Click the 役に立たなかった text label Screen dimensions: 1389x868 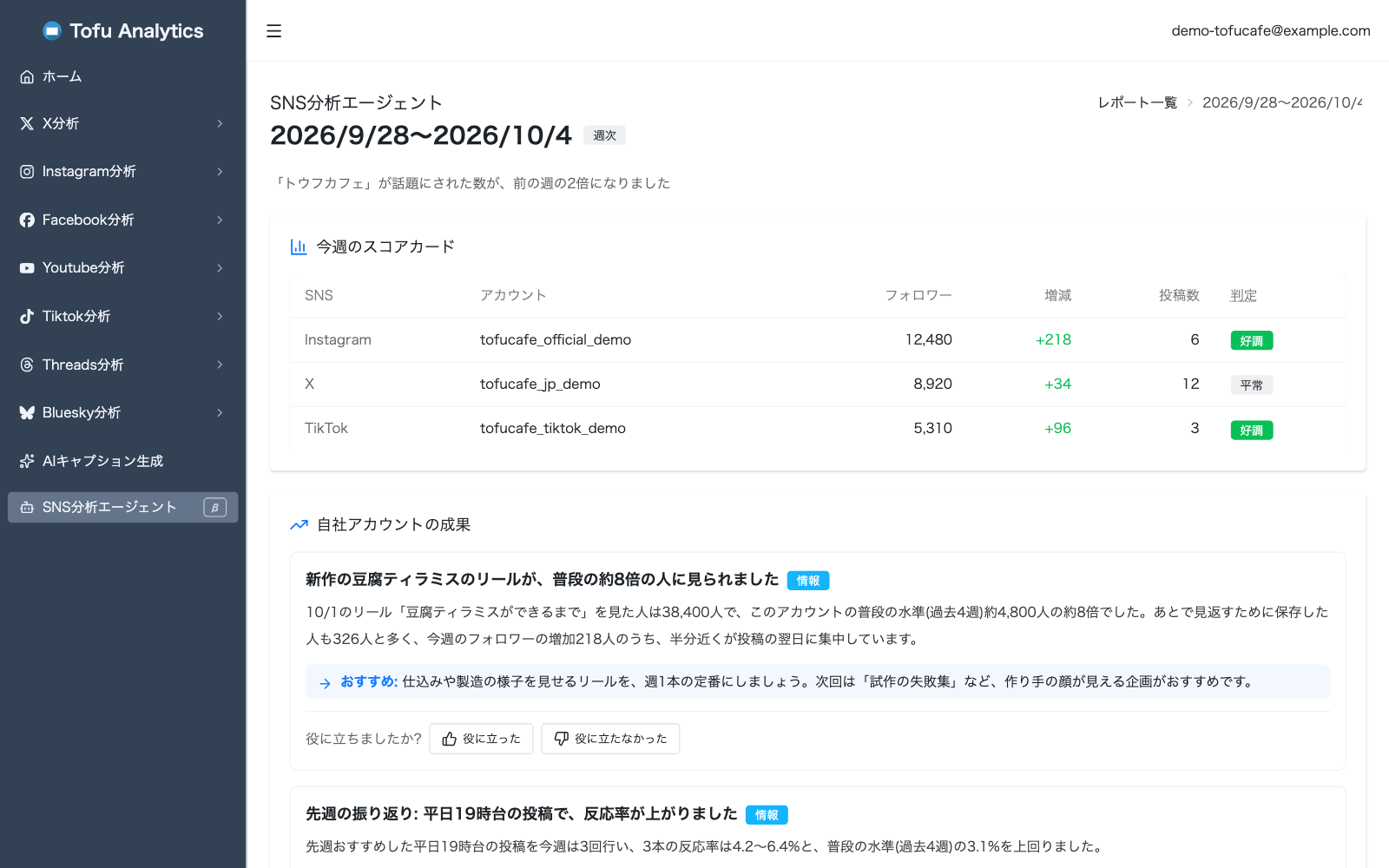621,739
